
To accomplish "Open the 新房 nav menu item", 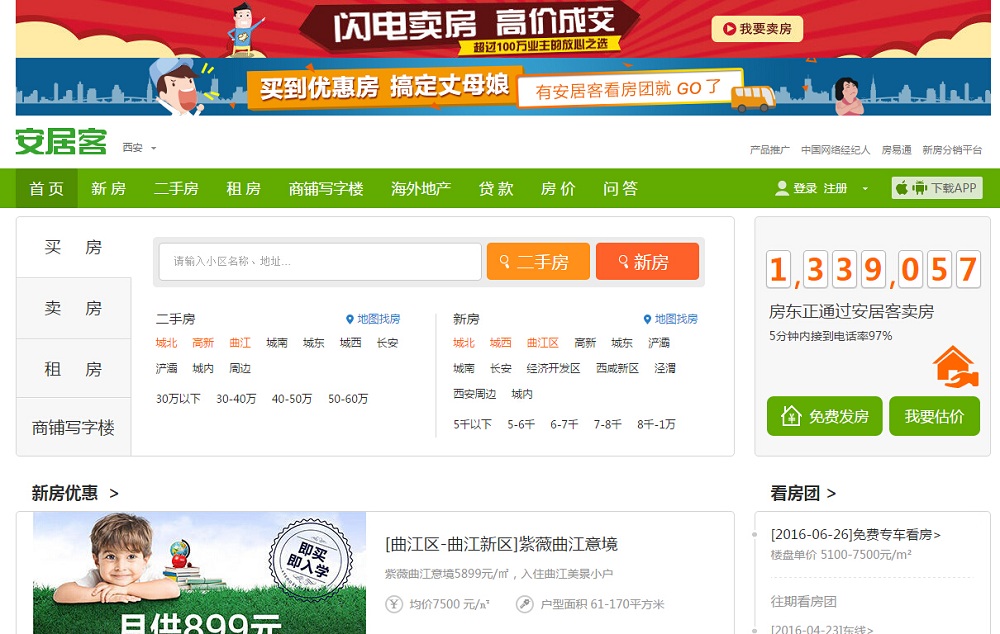I will [x=108, y=188].
